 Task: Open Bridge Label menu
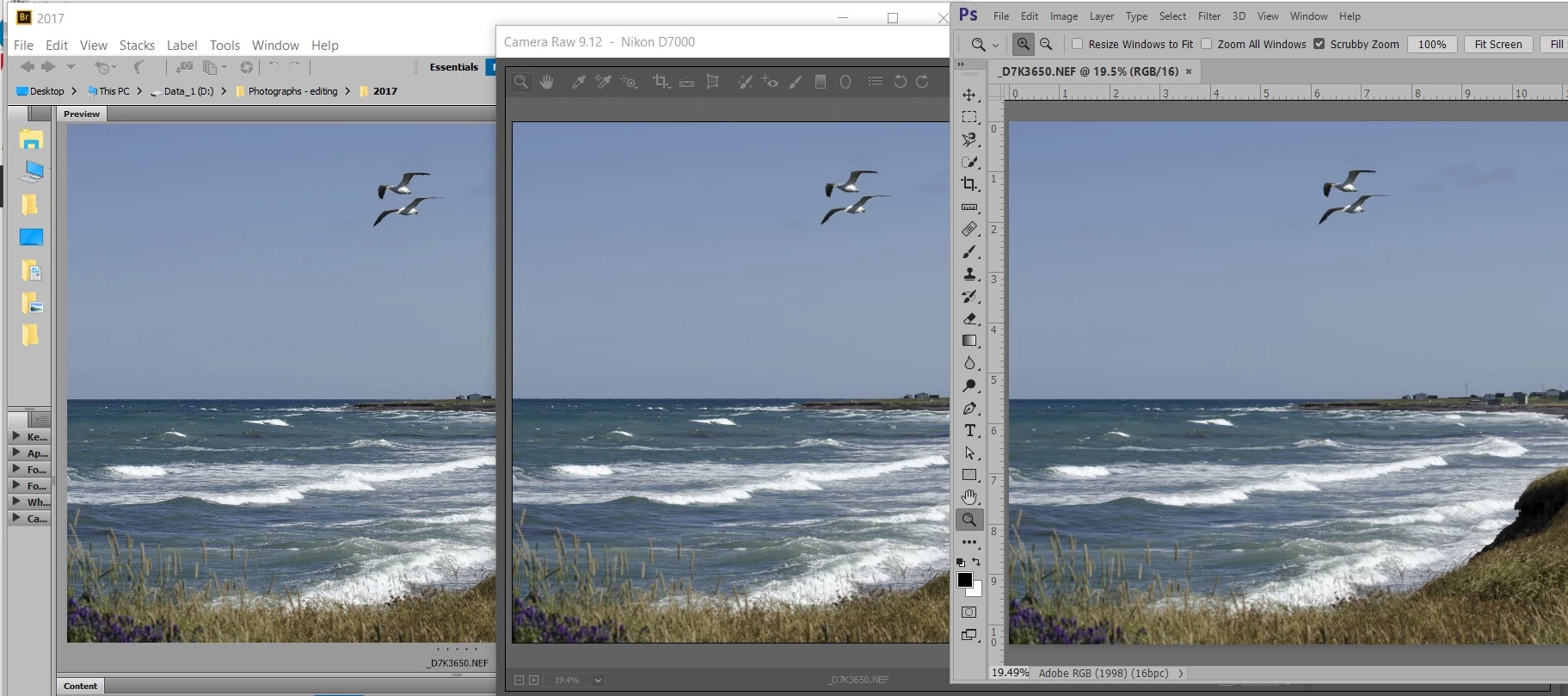pos(181,46)
